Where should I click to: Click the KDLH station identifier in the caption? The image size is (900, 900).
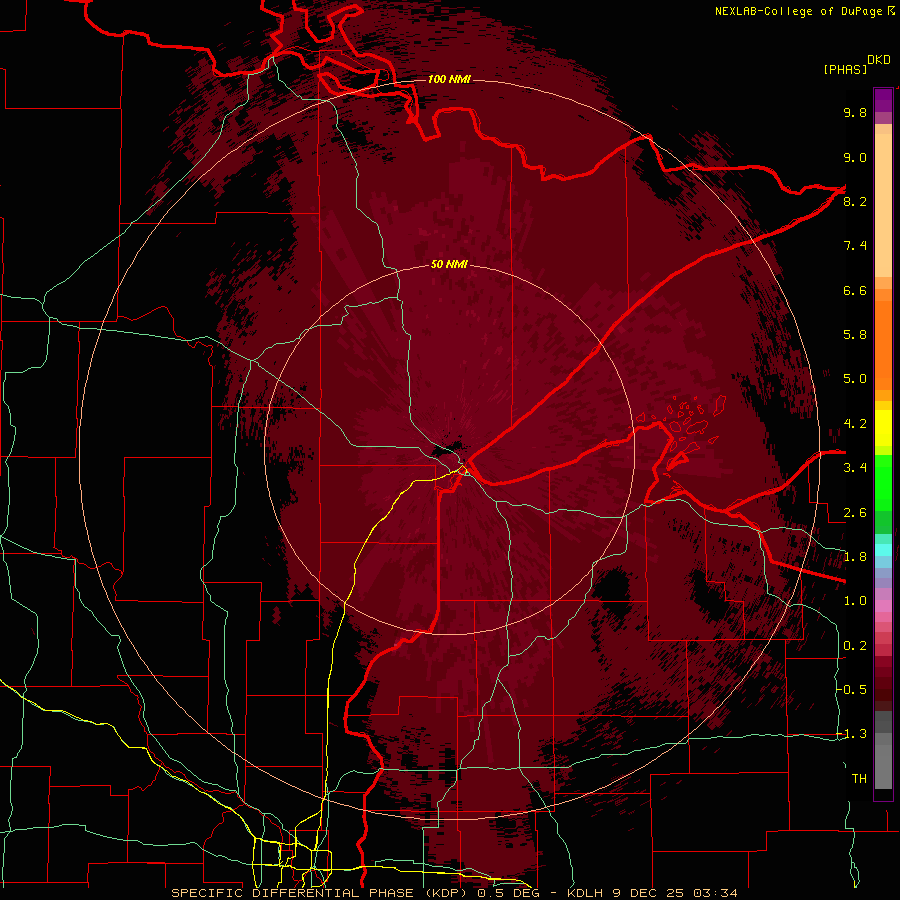pyautogui.click(x=584, y=893)
